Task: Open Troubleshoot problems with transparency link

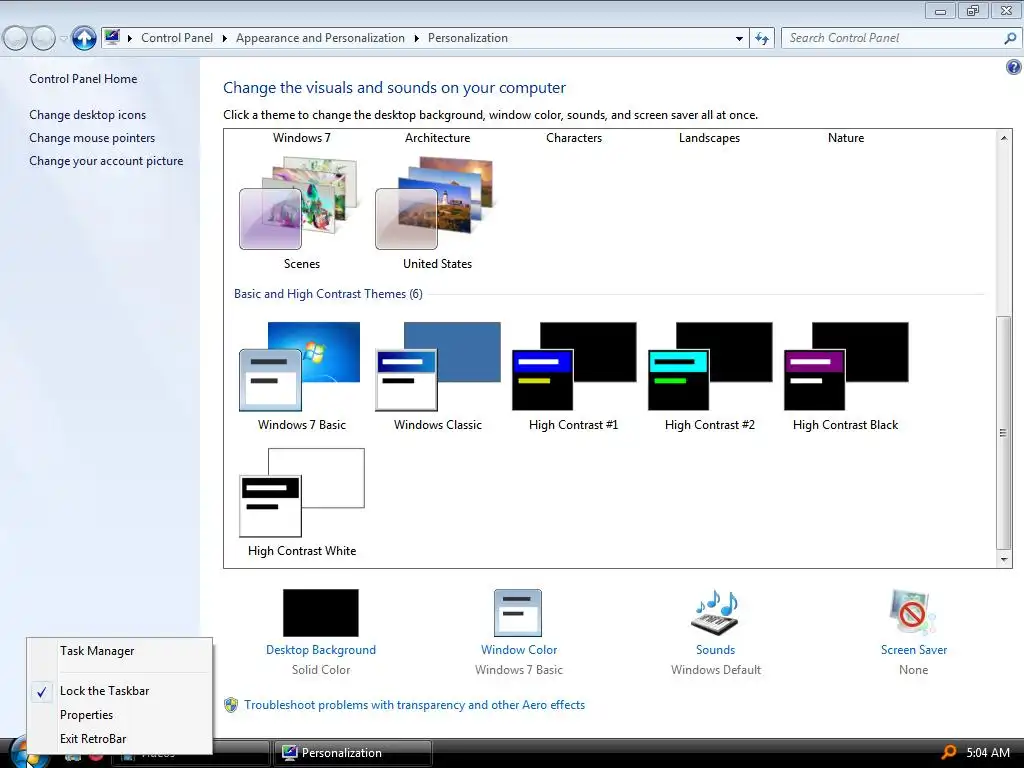Action: click(415, 705)
